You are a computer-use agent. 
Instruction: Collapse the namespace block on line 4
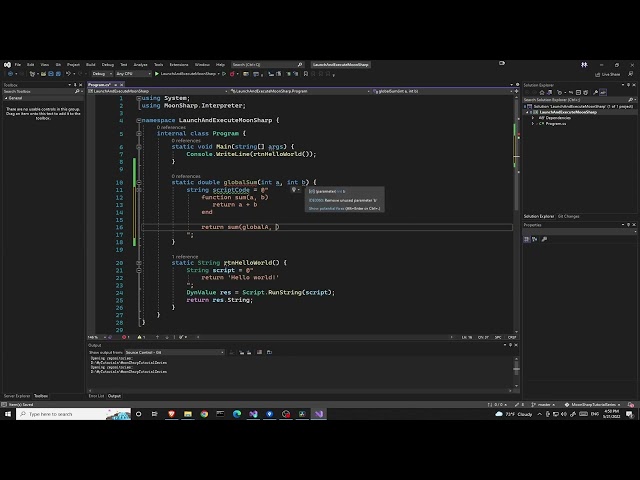pyautogui.click(x=138, y=120)
